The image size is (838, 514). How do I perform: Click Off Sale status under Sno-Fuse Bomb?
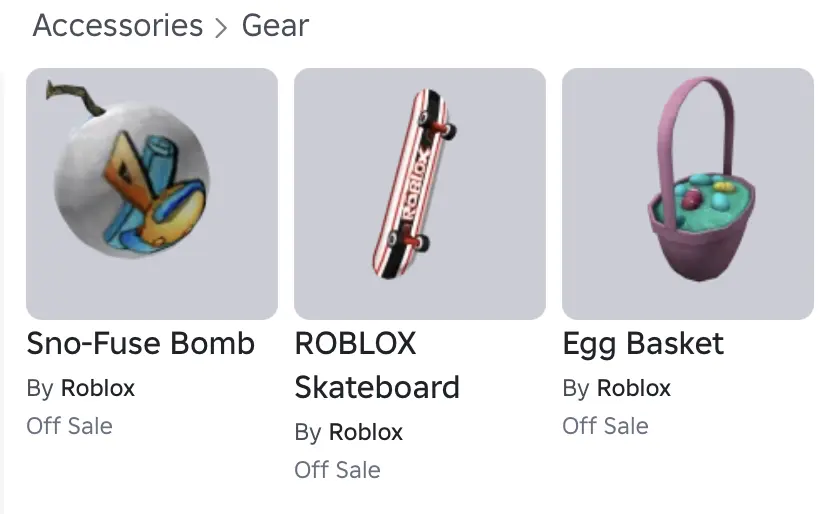(x=70, y=426)
